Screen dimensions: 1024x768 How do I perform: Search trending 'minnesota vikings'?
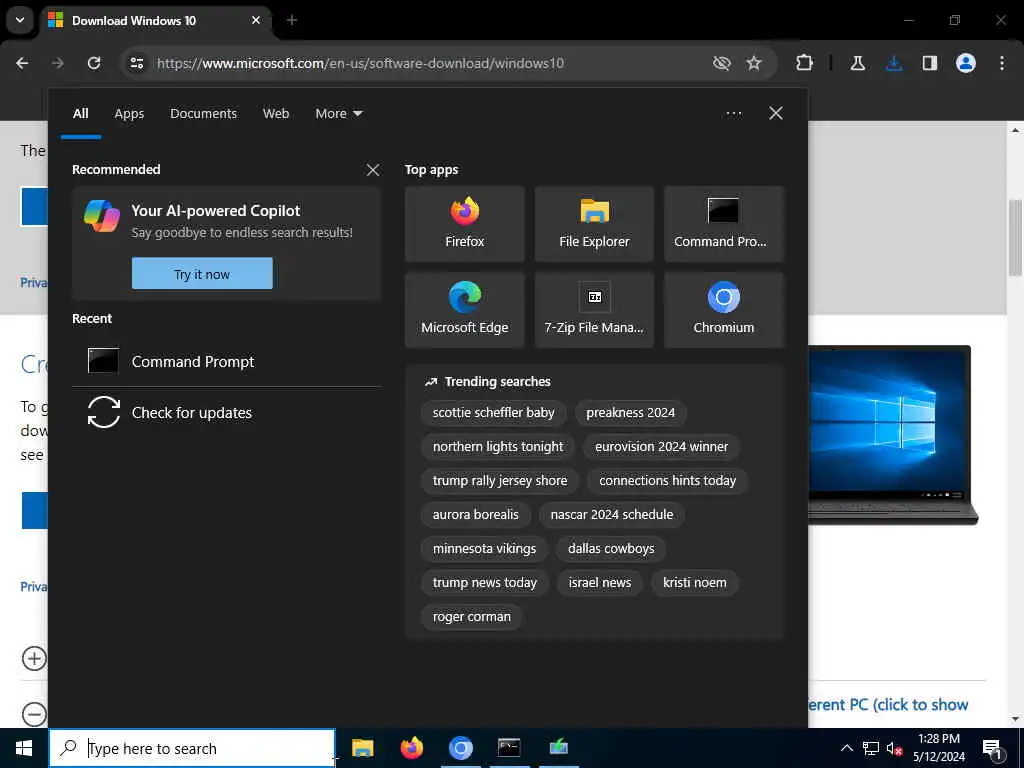(484, 549)
